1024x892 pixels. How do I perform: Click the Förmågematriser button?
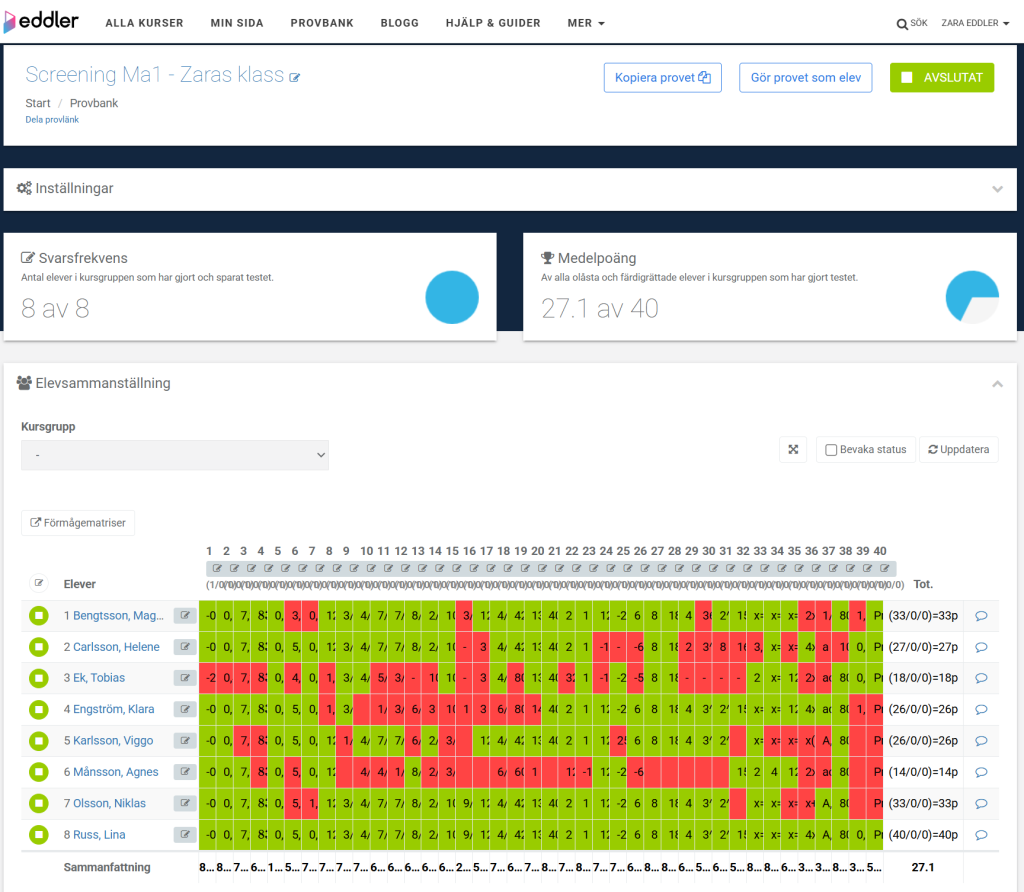click(78, 522)
